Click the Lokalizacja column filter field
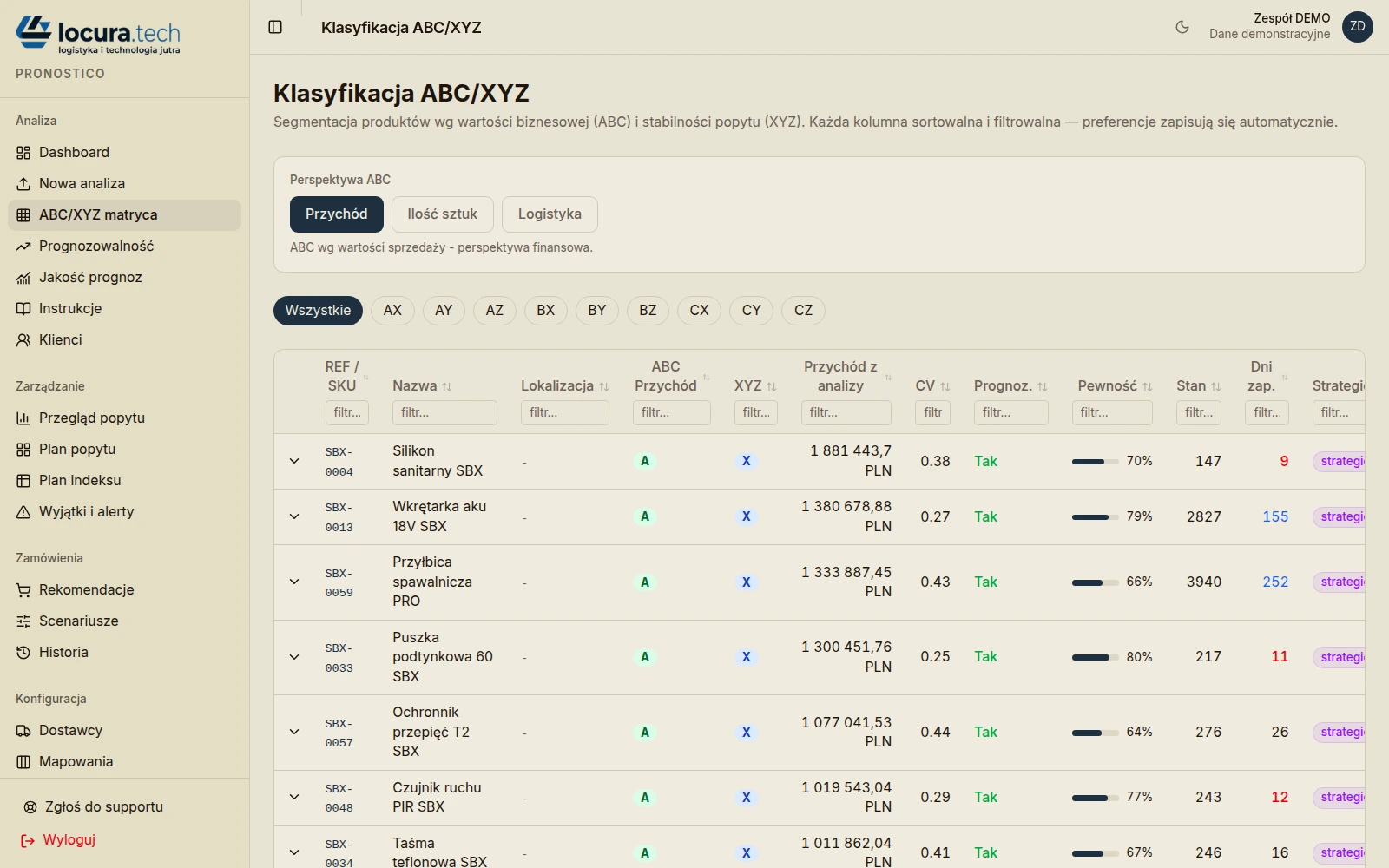The image size is (1389, 868). [565, 412]
